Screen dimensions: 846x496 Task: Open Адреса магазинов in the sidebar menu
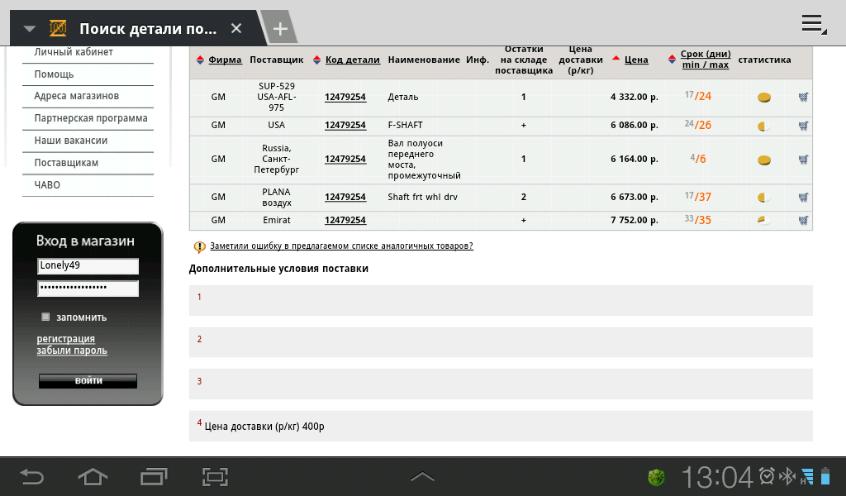[x=76, y=96]
